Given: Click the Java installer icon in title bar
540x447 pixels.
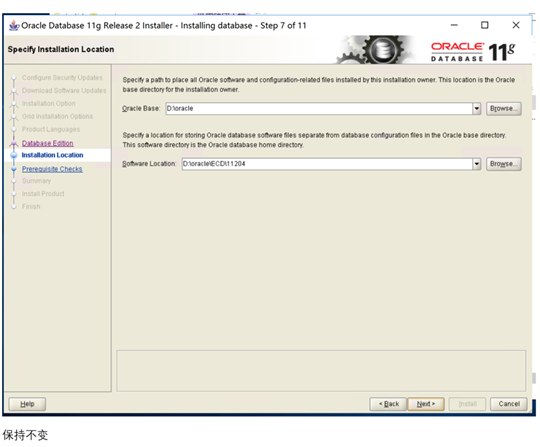Looking at the screenshot, I should pos(14,25).
